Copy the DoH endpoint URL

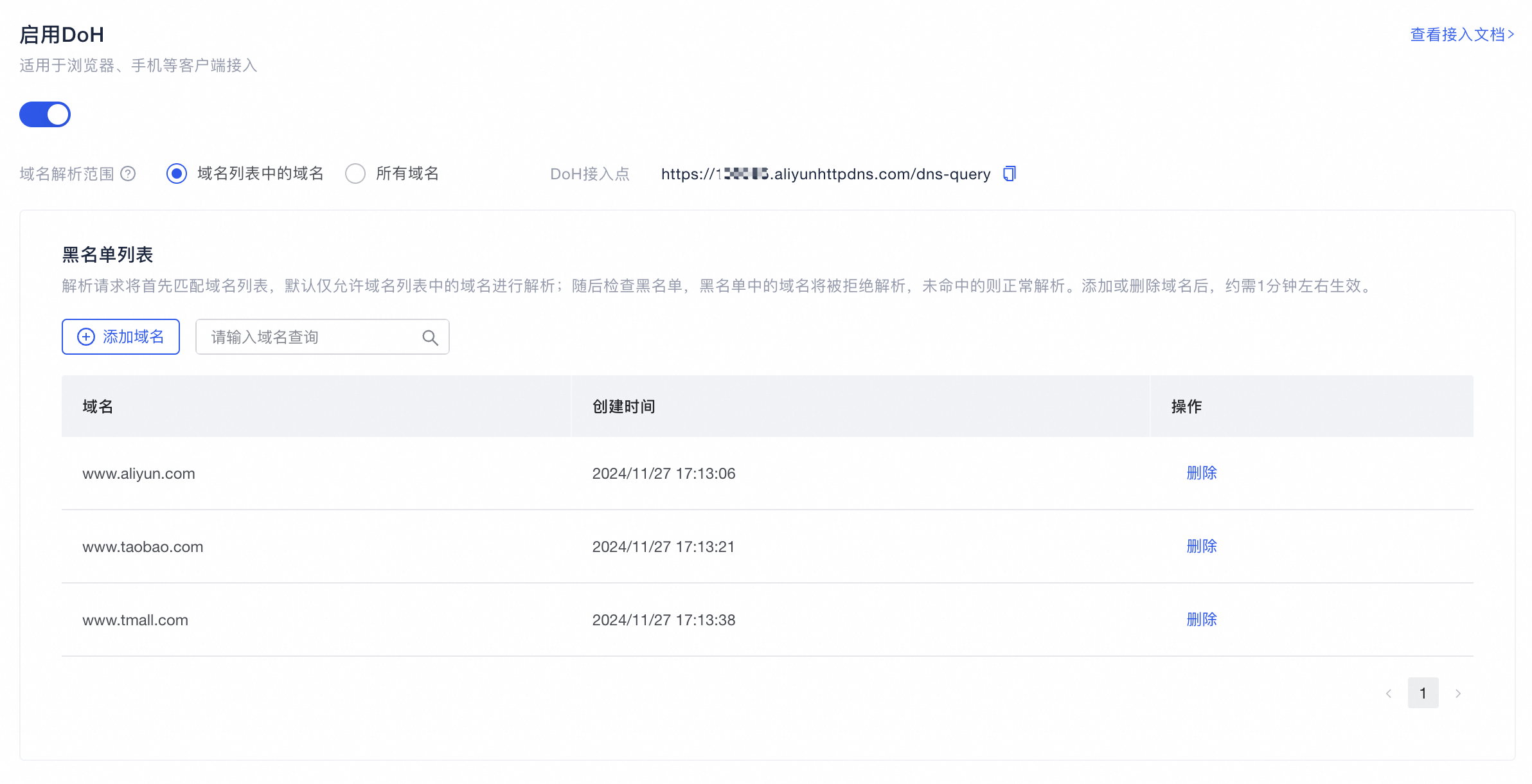pyautogui.click(x=1009, y=174)
